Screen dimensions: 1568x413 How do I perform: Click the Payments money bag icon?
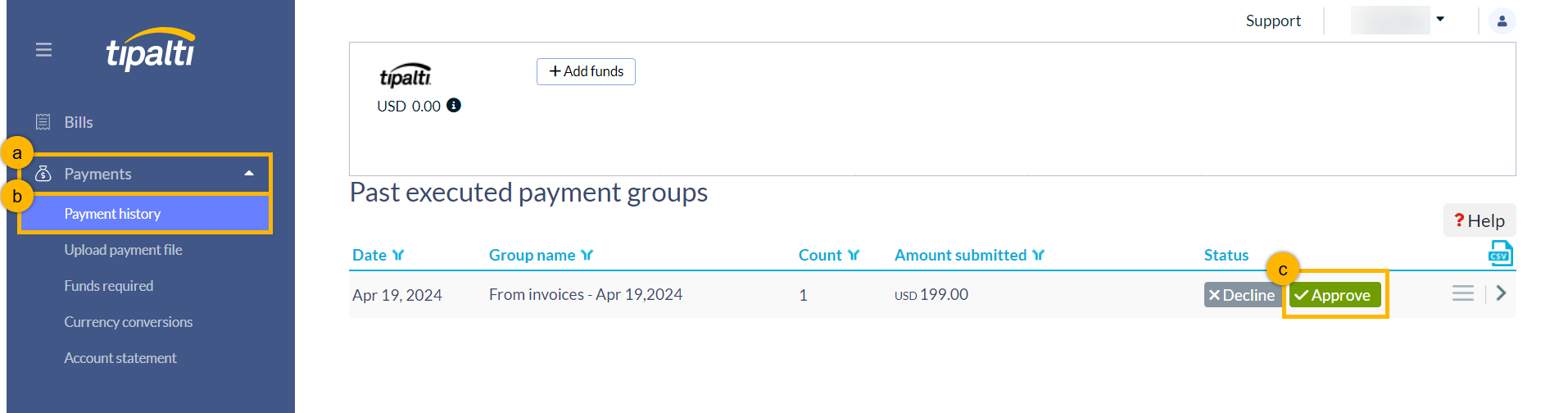coord(43,174)
